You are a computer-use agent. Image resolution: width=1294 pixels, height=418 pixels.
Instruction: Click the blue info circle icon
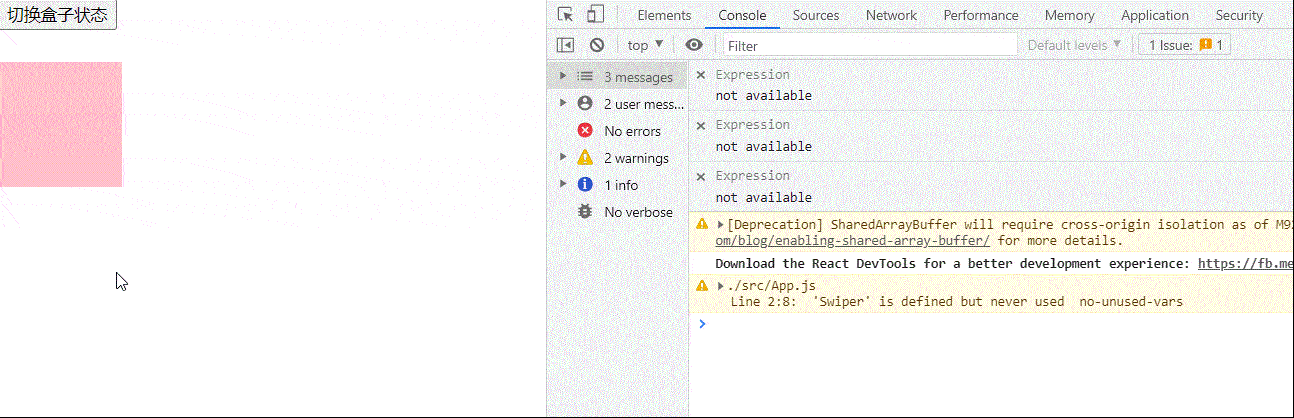[585, 184]
